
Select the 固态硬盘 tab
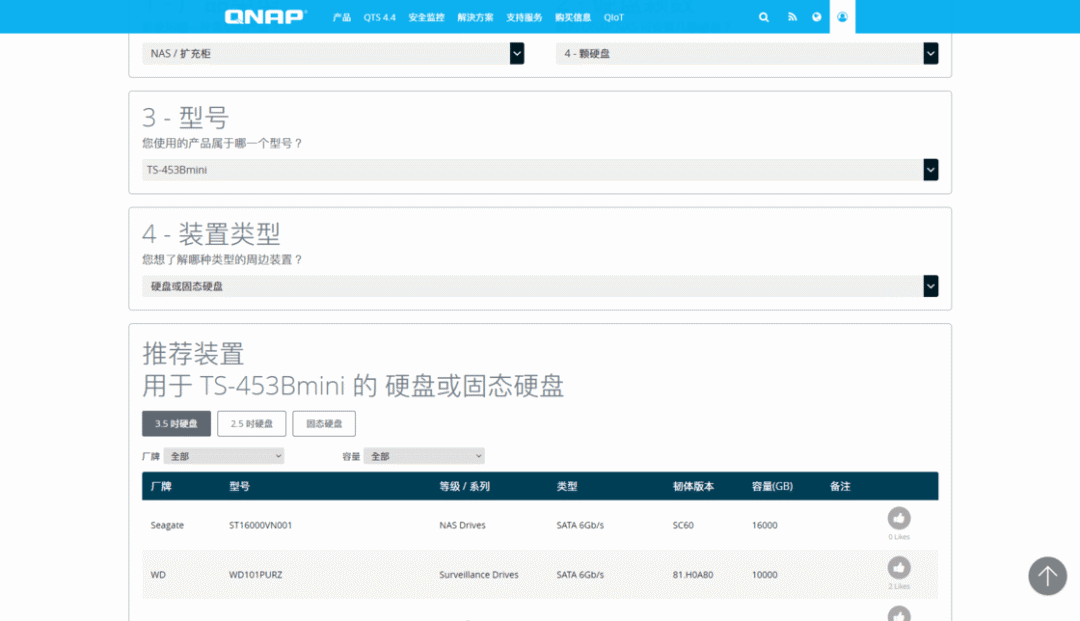tap(324, 423)
